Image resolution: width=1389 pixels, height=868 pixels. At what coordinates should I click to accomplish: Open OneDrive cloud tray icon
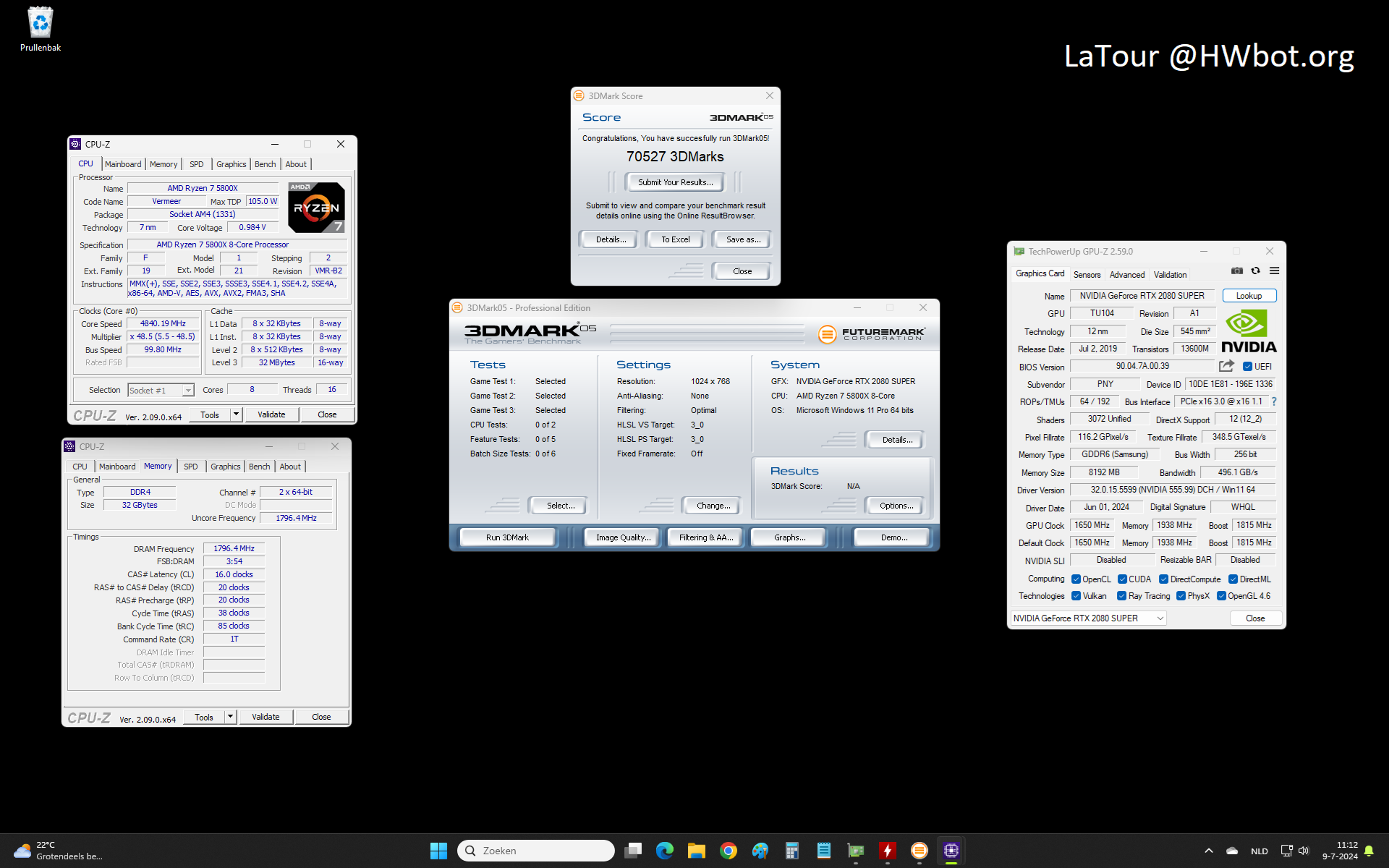[x=1232, y=851]
